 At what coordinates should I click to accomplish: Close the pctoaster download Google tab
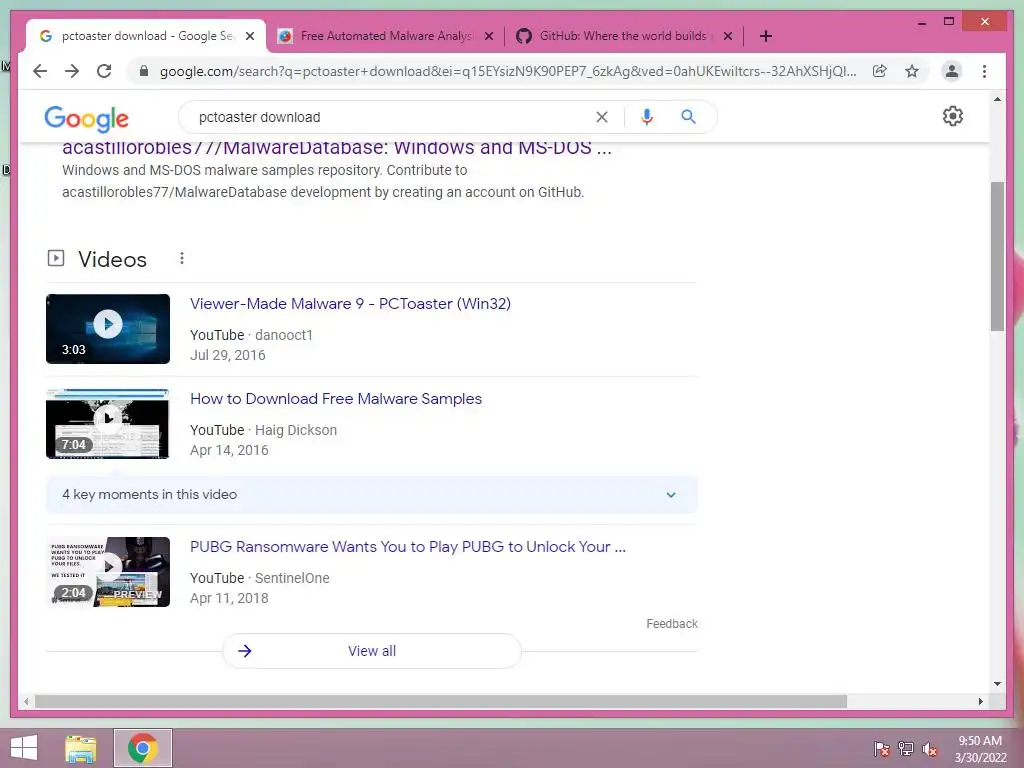(249, 36)
